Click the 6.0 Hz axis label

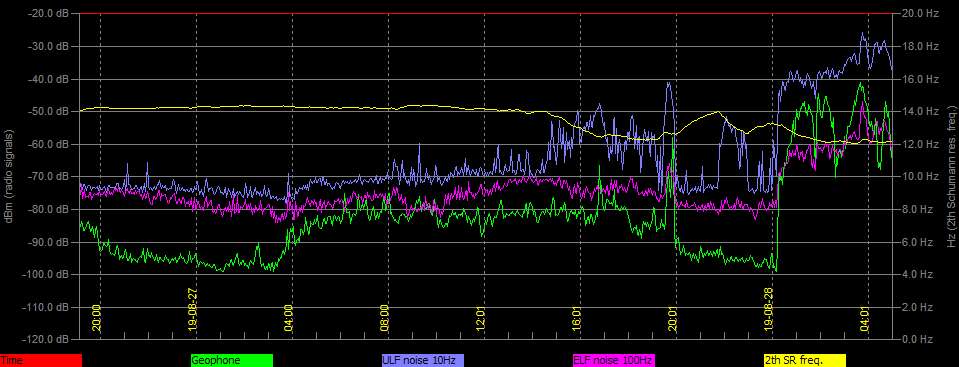[917, 242]
